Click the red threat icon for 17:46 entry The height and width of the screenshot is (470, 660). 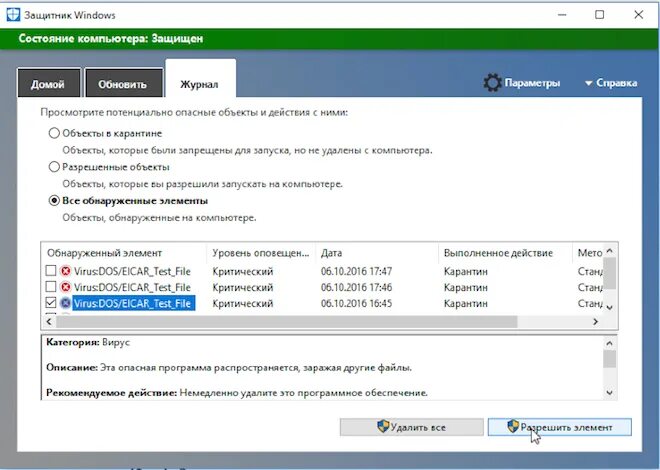65,287
